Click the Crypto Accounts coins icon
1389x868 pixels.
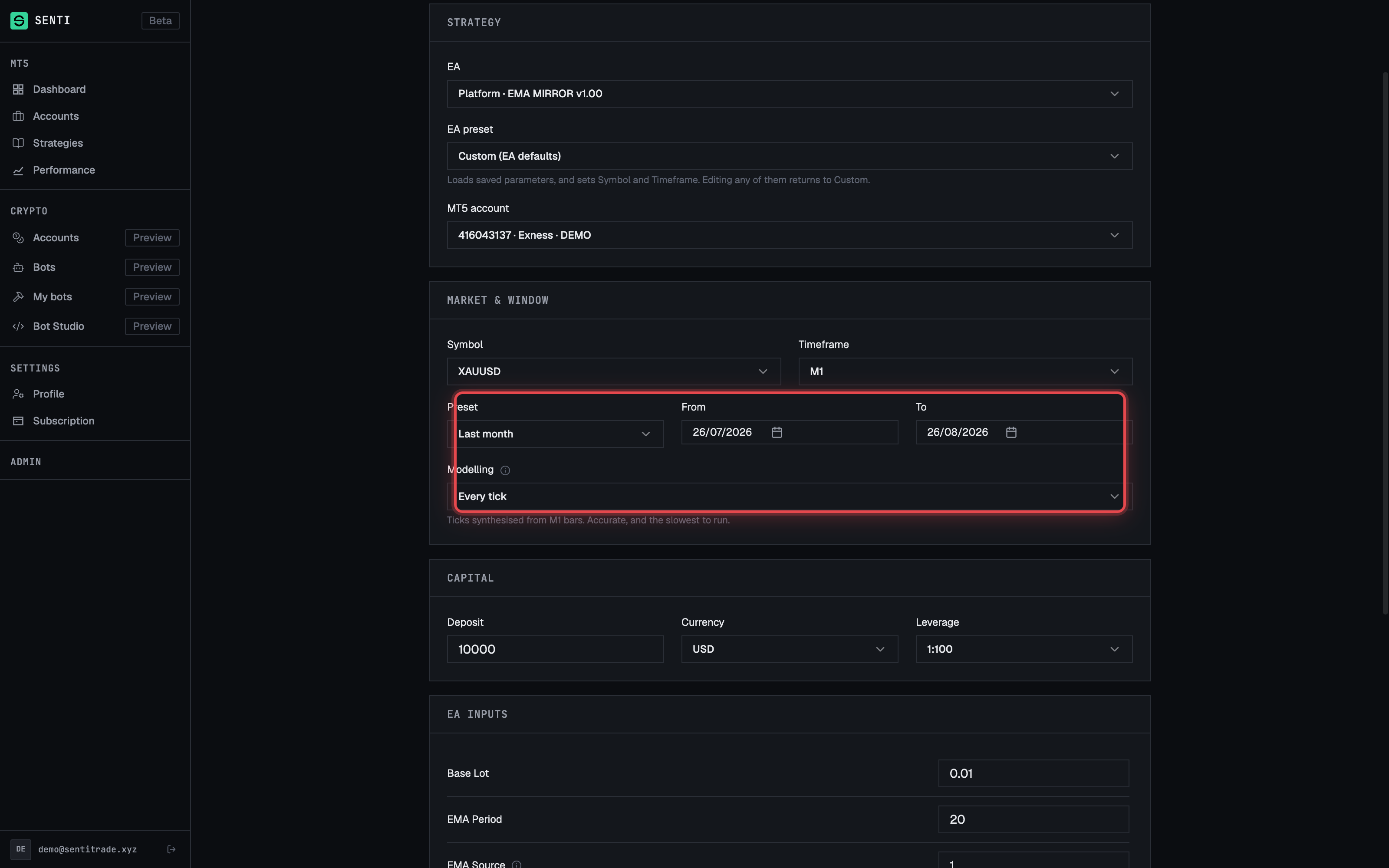pos(18,238)
